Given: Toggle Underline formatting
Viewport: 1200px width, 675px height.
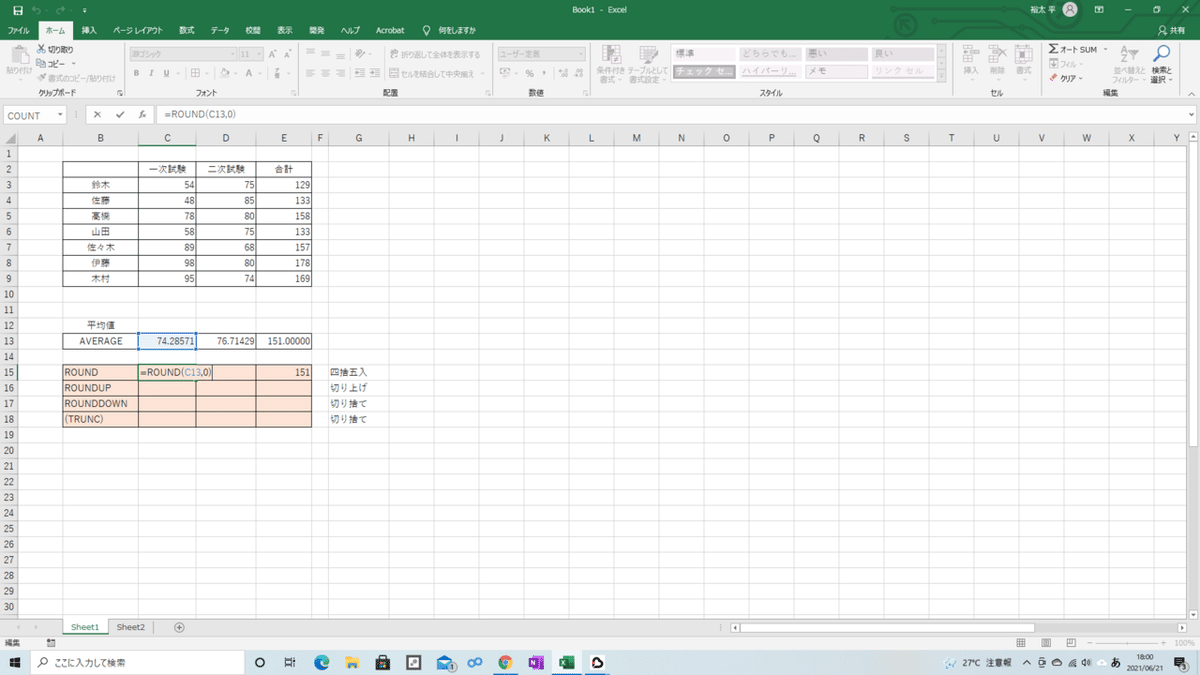Looking at the screenshot, I should pyautogui.click(x=166, y=73).
